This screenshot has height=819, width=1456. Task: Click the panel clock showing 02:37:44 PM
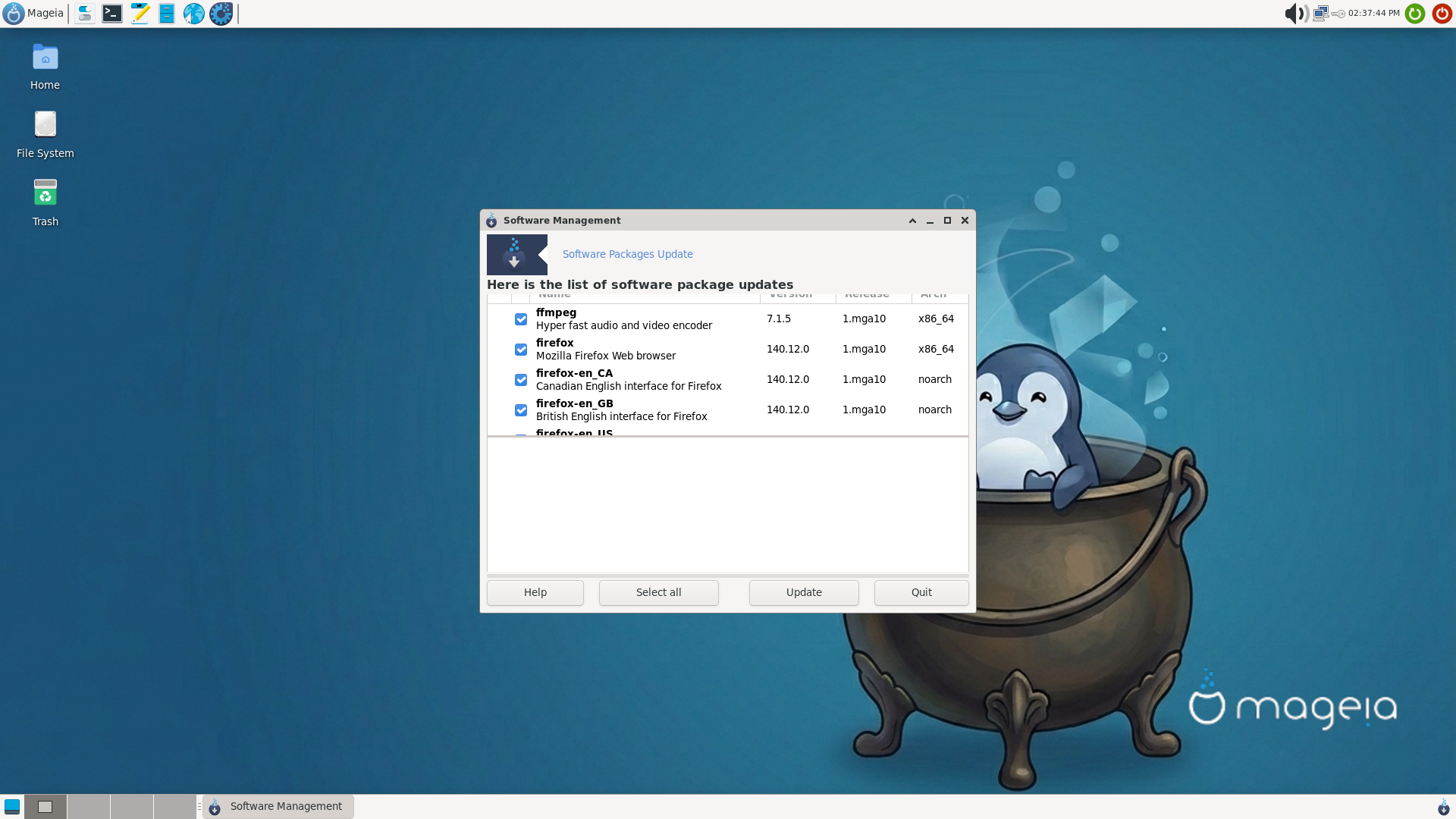coord(1374,13)
